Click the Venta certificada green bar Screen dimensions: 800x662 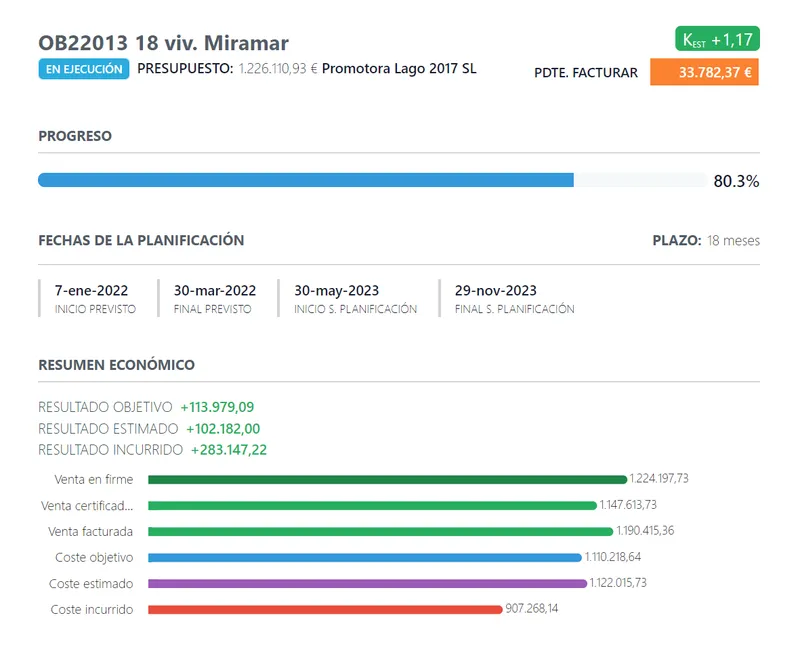[x=372, y=505]
